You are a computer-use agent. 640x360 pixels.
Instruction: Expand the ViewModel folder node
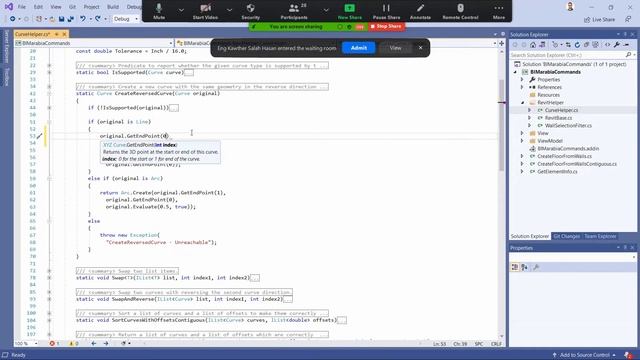point(522,141)
